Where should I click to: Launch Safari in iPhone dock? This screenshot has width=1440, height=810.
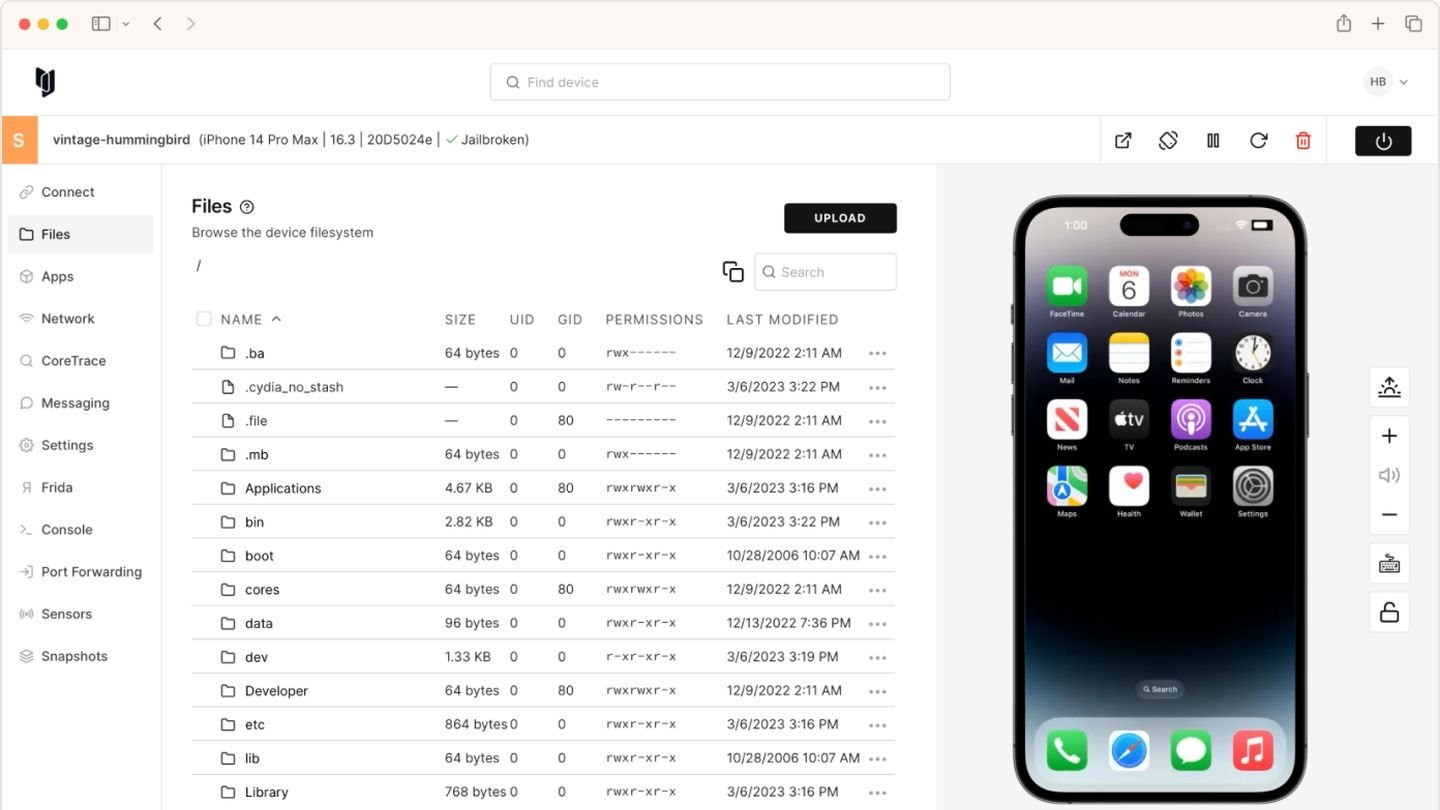[1129, 750]
